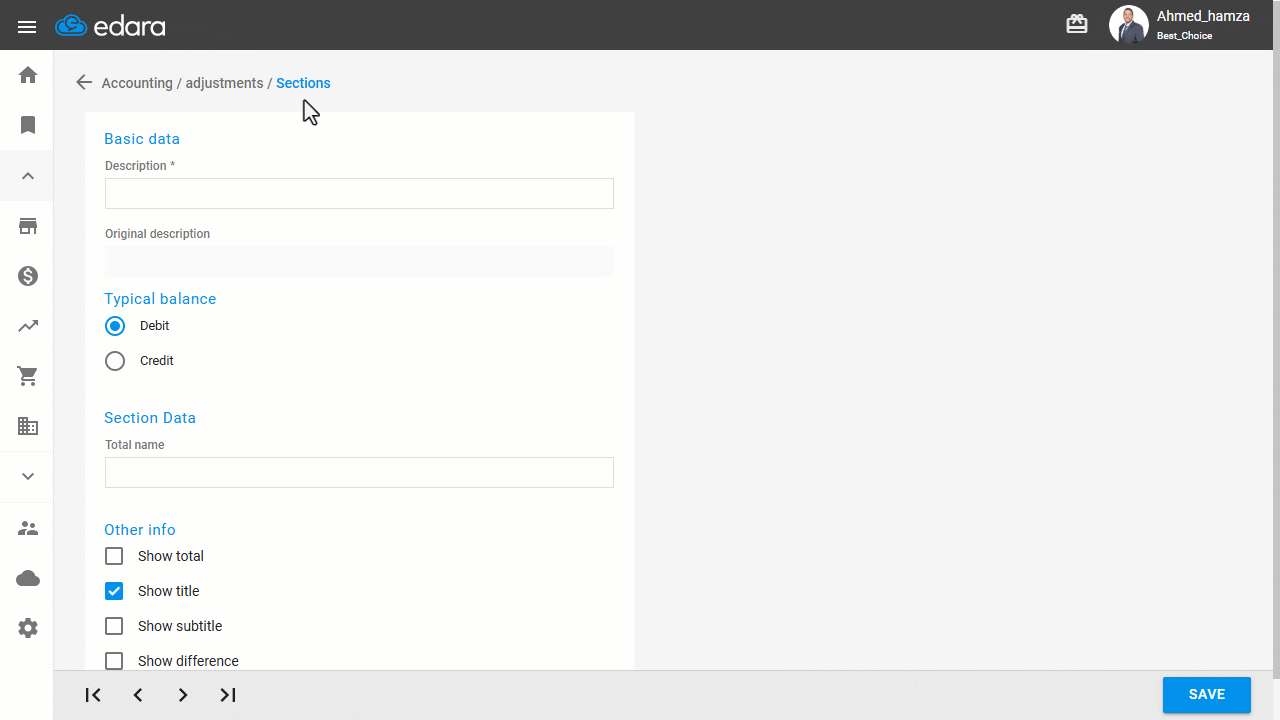Open the people sidebar icon
This screenshot has height=720, width=1280.
click(x=28, y=528)
